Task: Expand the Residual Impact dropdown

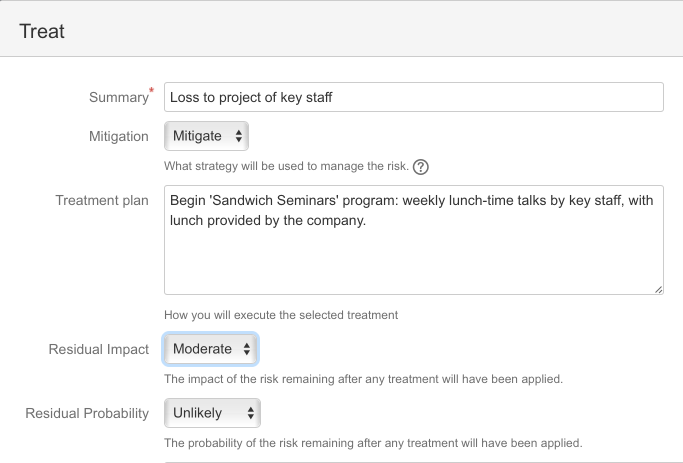Action: click(x=211, y=349)
